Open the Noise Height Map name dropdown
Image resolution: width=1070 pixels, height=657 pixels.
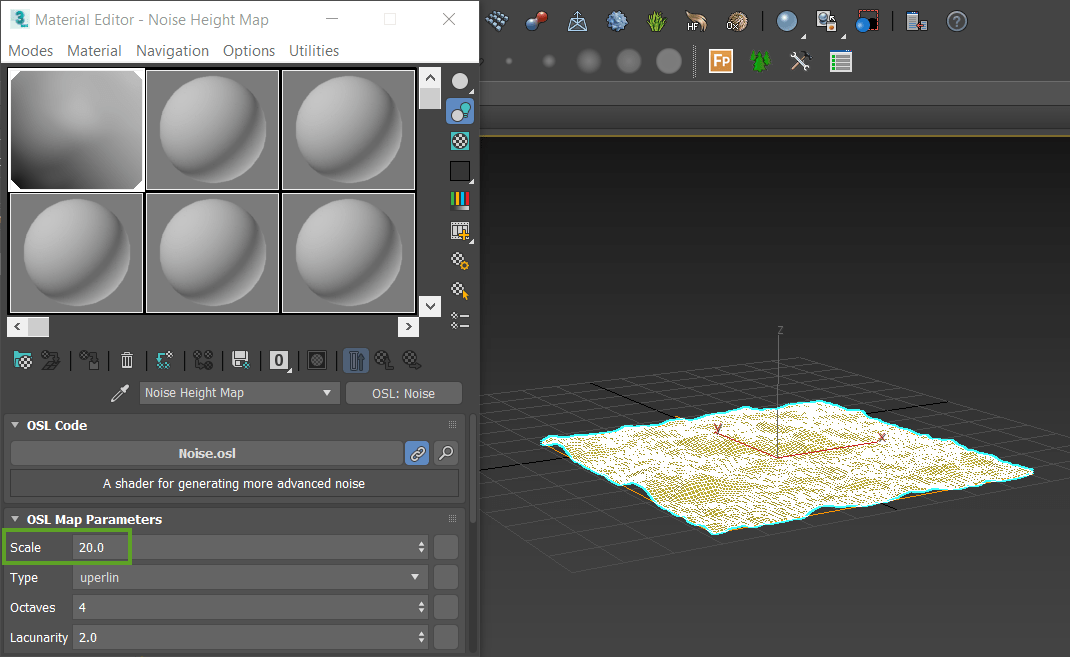(x=240, y=393)
